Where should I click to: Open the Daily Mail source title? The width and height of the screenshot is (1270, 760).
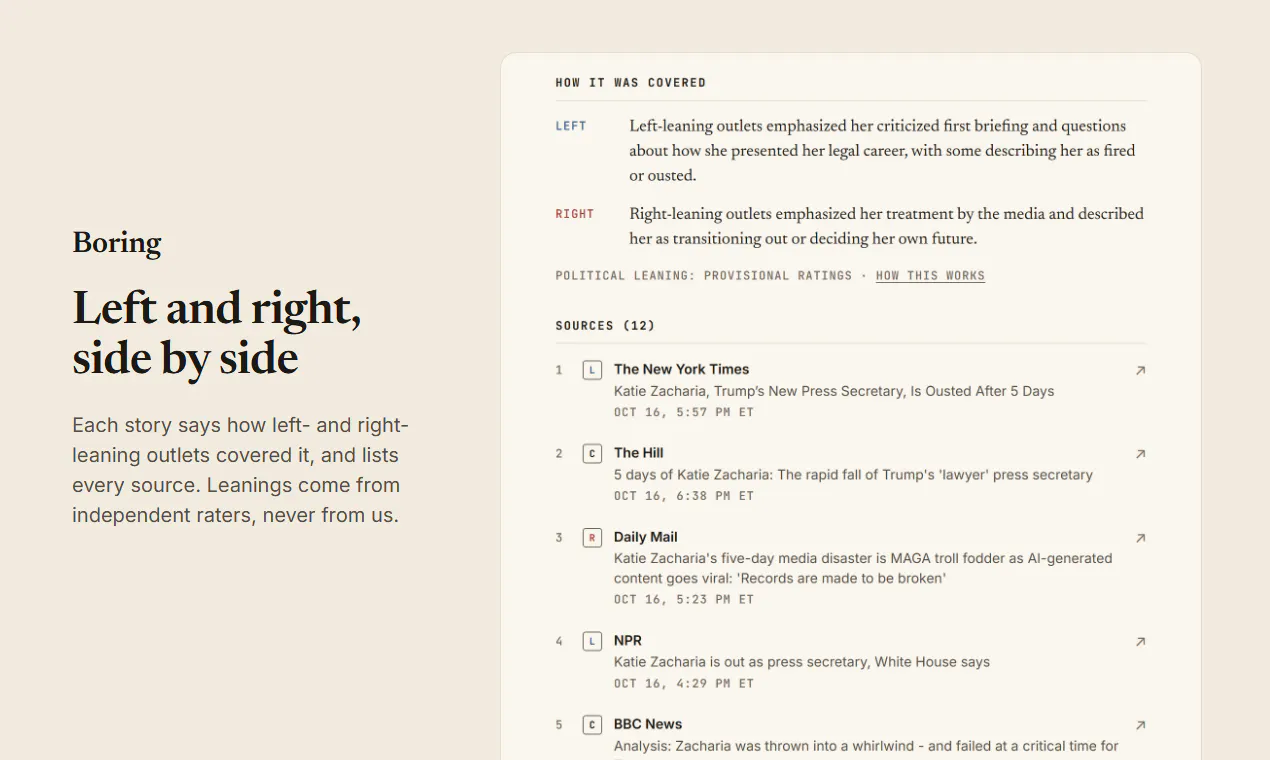coord(645,537)
